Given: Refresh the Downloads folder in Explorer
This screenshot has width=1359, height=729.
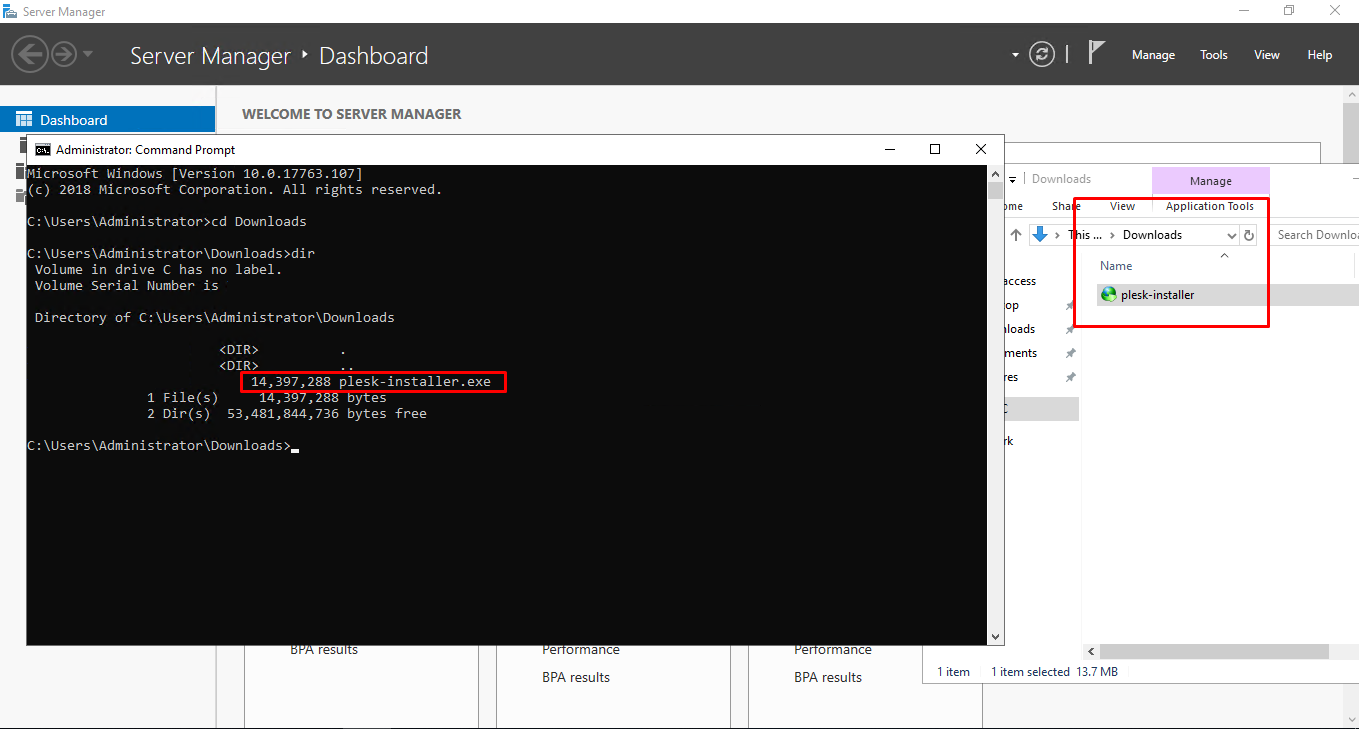Looking at the screenshot, I should point(1248,236).
